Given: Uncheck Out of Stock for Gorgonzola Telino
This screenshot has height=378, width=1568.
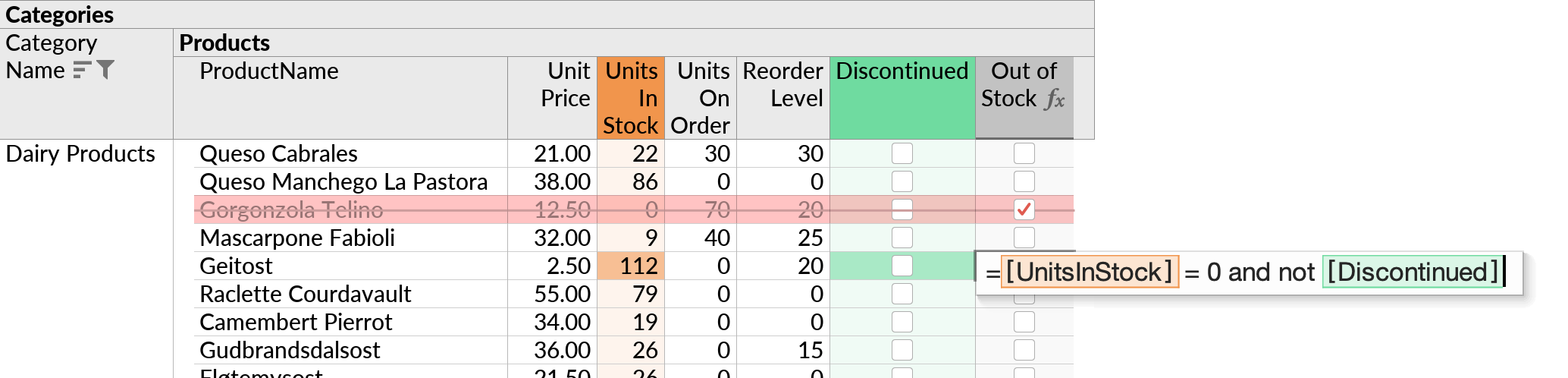Looking at the screenshot, I should point(1024,209).
